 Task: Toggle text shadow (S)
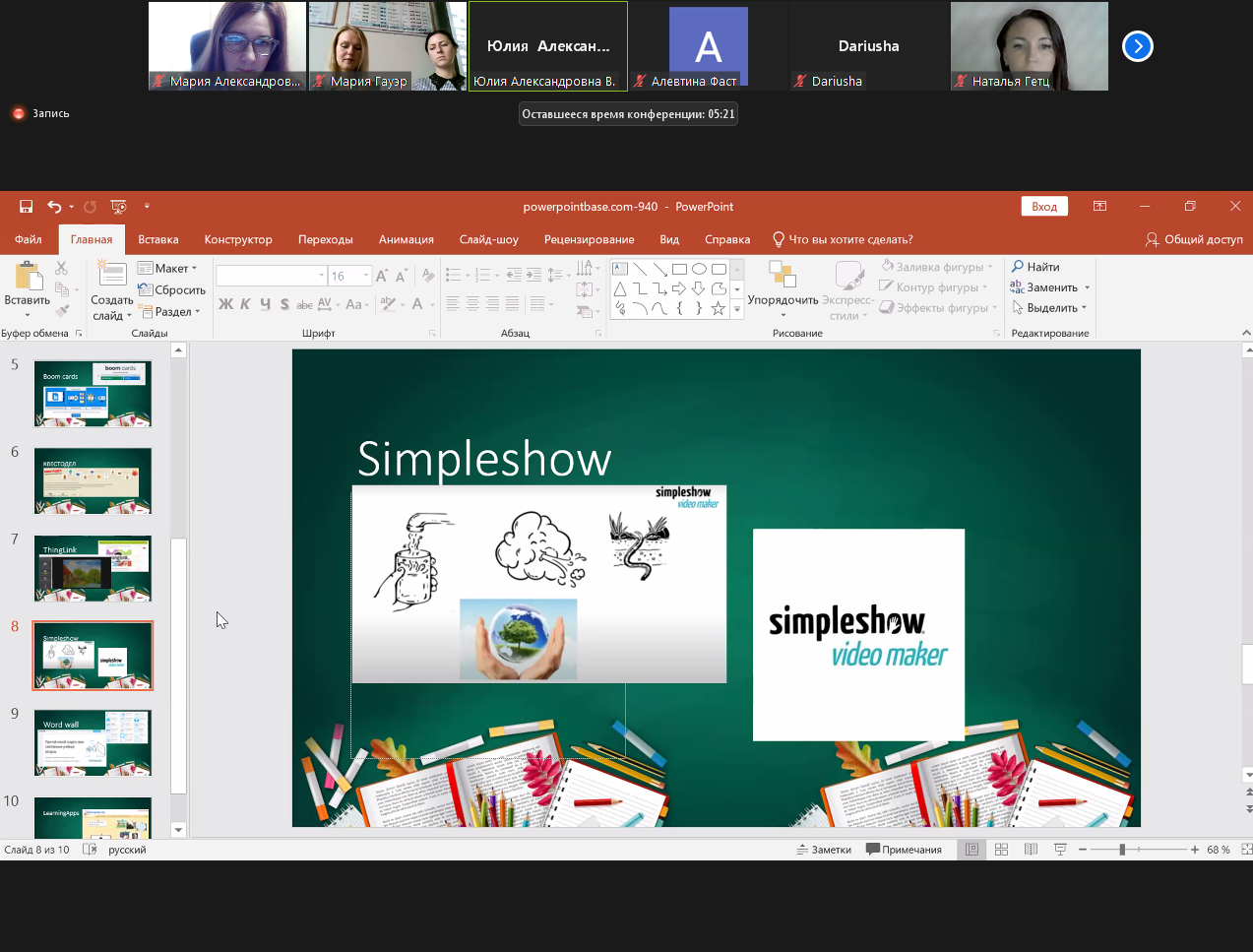[284, 304]
